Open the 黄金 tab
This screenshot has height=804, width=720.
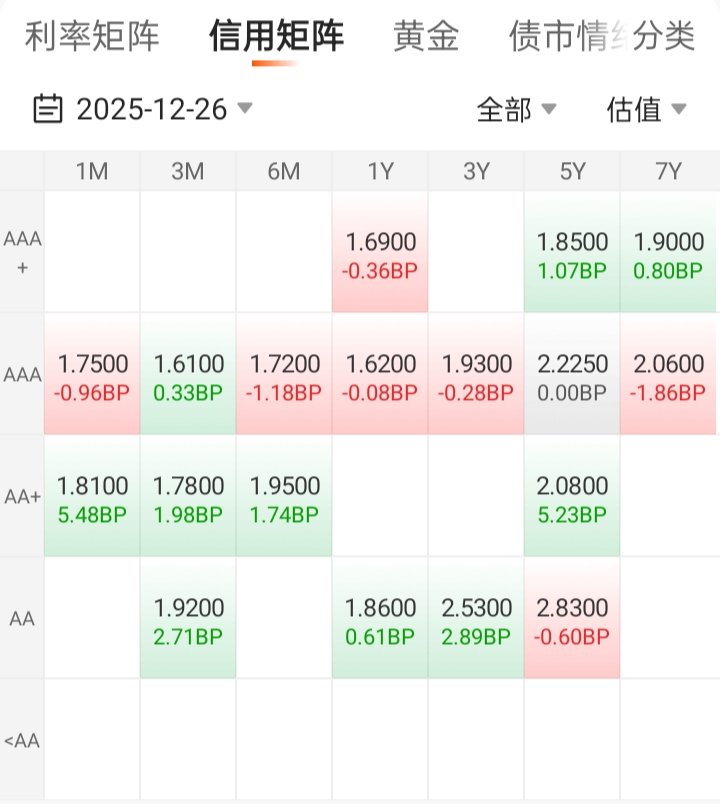[x=426, y=37]
